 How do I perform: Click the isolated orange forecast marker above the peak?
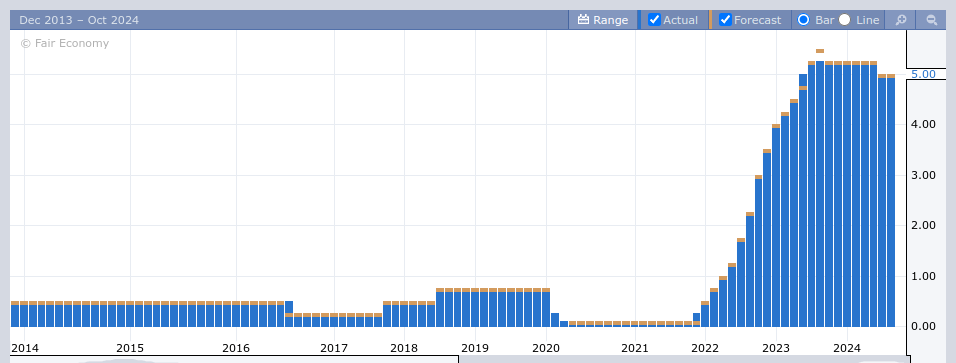(x=820, y=51)
